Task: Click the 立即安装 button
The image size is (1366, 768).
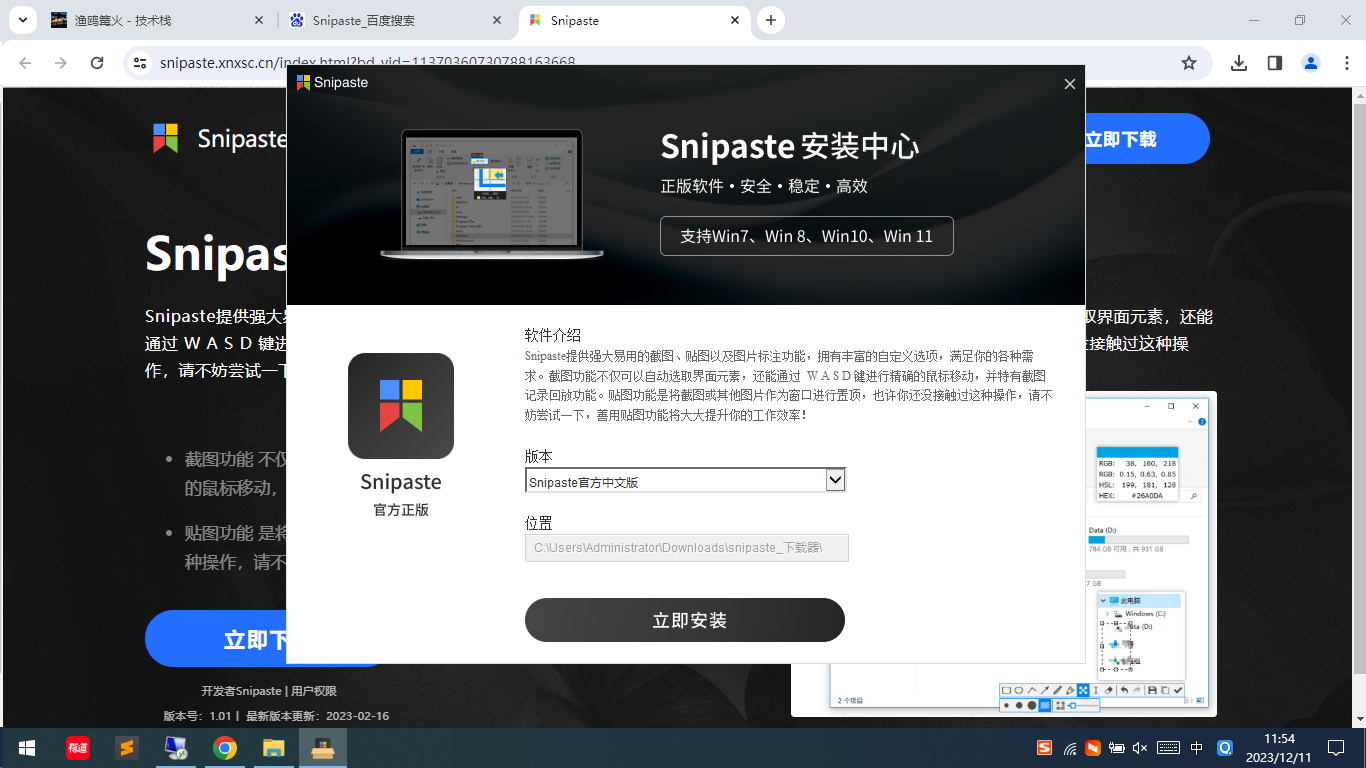Action: 685,620
